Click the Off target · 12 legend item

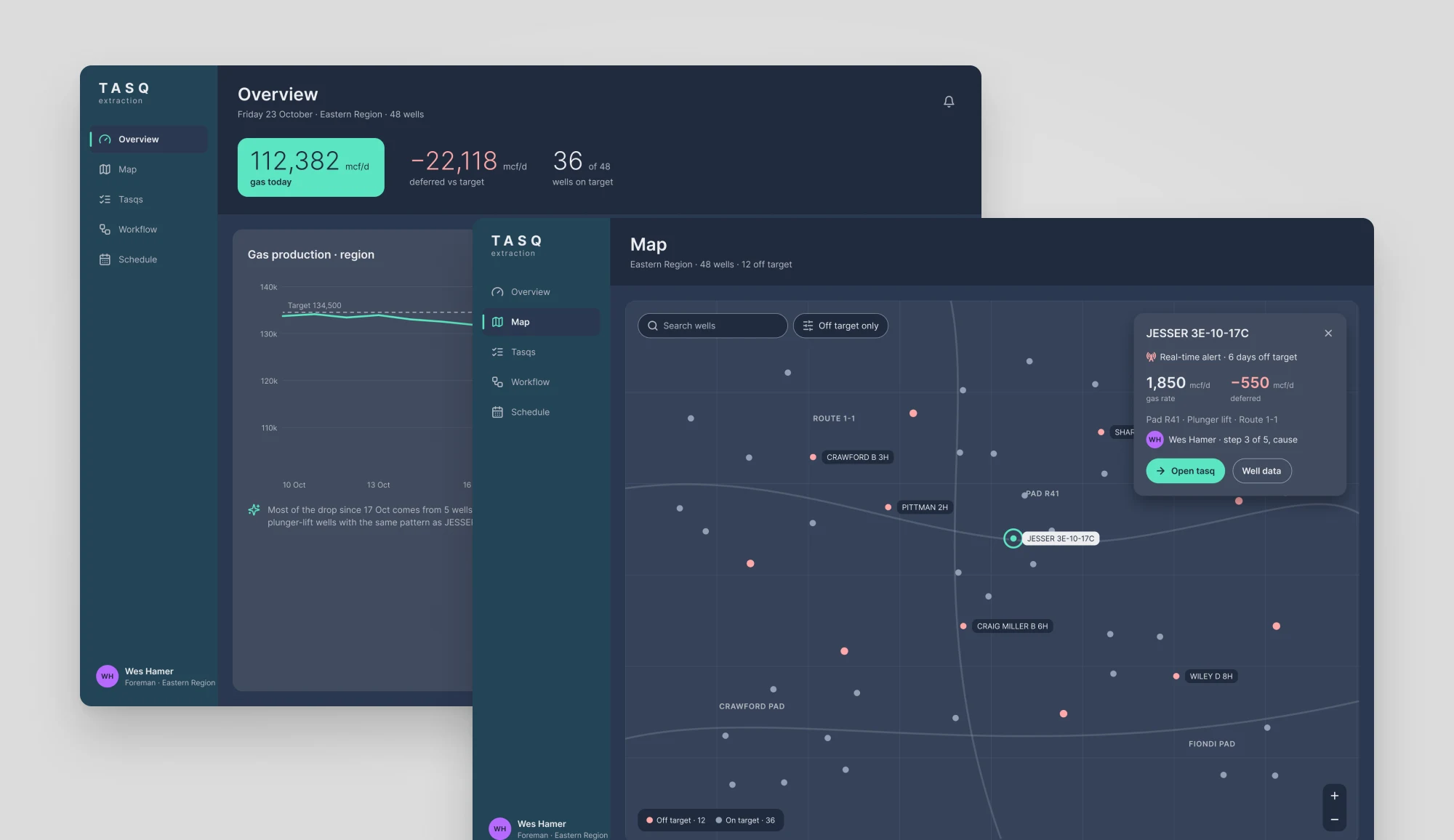675,820
